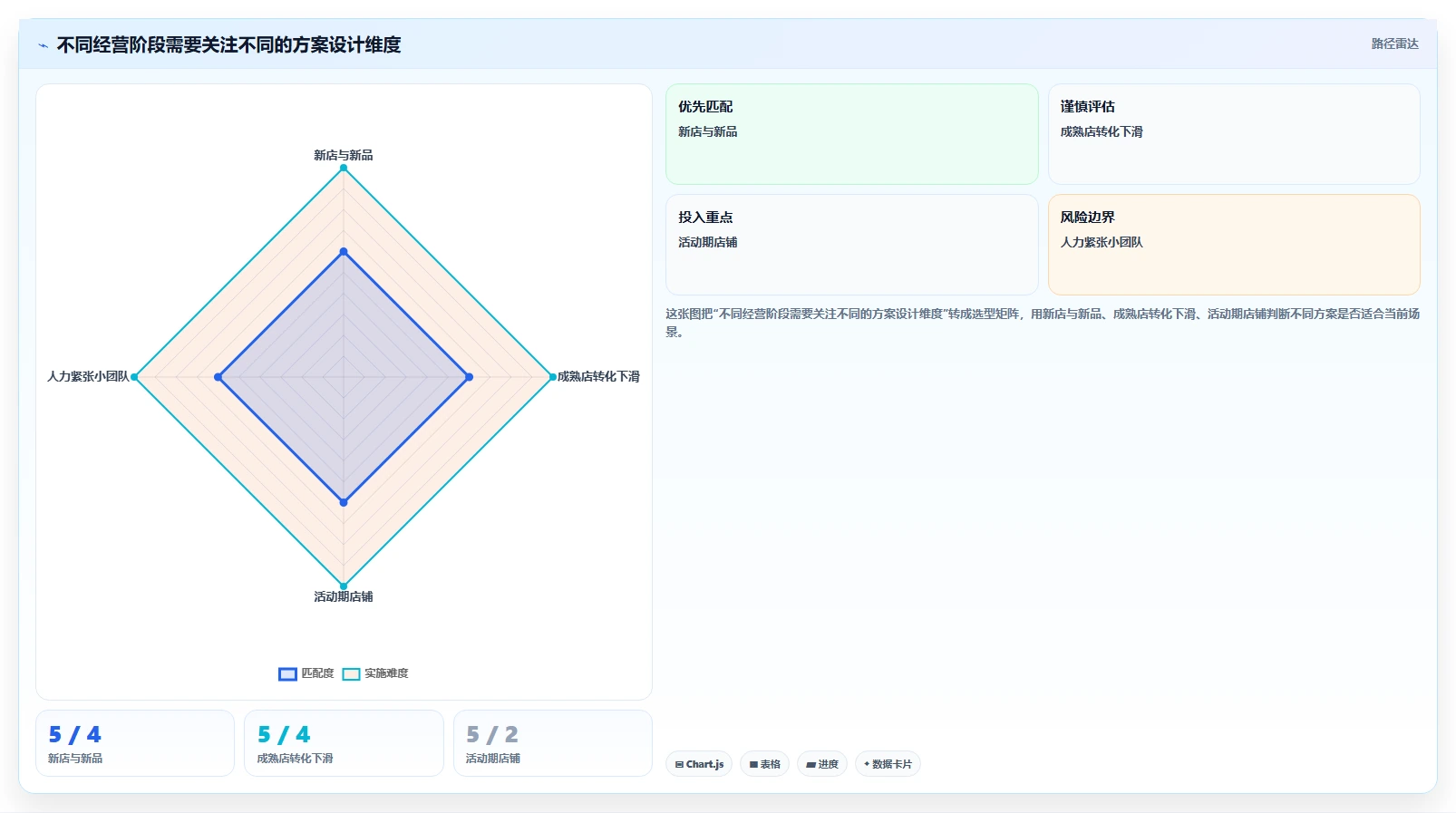1456x813 pixels.
Task: Toggle the 匹配度 legend swatch
Action: (287, 673)
